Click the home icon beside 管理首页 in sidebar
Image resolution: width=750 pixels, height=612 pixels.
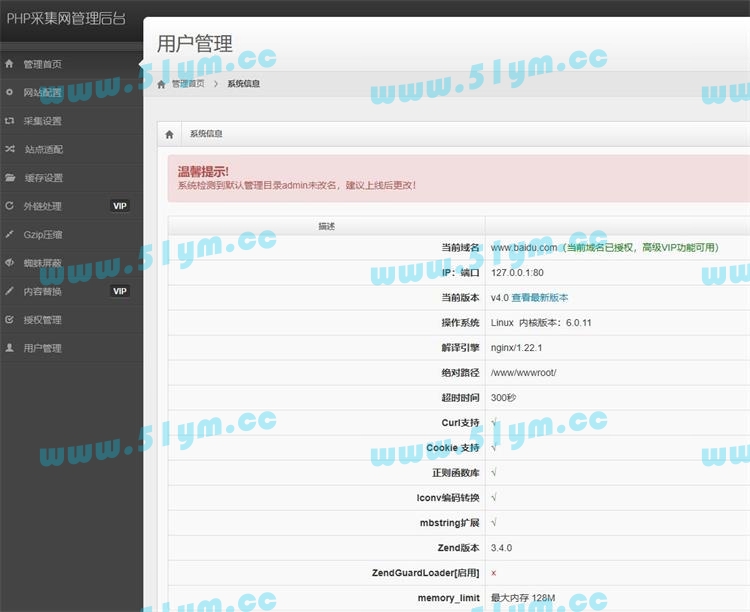coord(9,64)
